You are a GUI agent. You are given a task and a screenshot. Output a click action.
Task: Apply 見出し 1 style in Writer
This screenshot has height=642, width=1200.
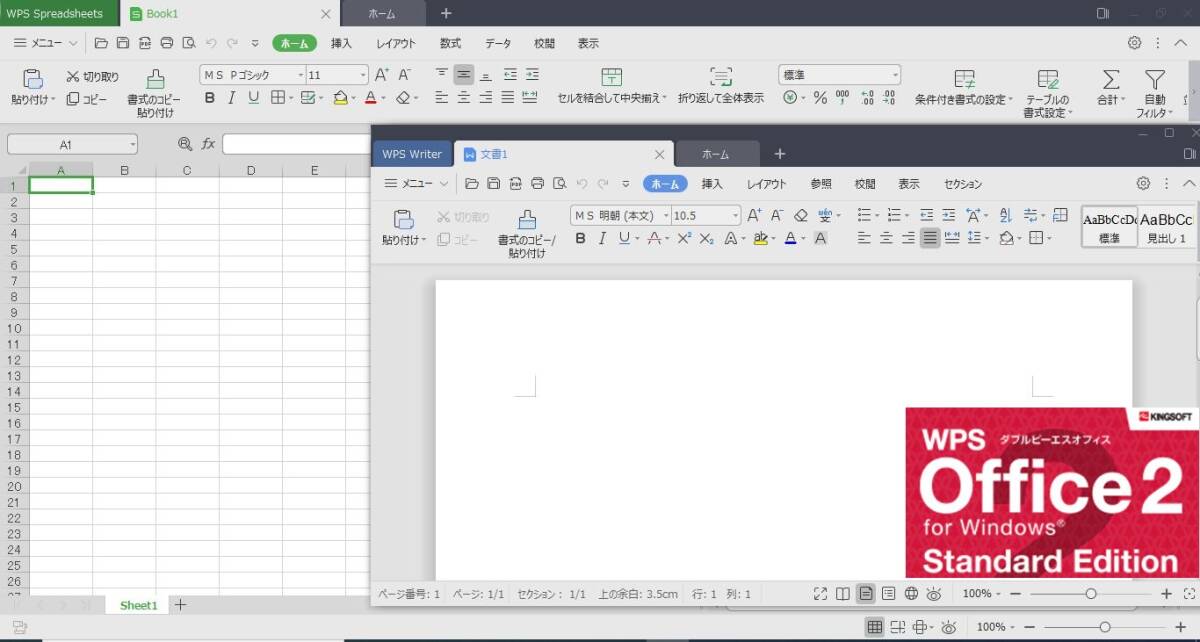tap(1166, 227)
